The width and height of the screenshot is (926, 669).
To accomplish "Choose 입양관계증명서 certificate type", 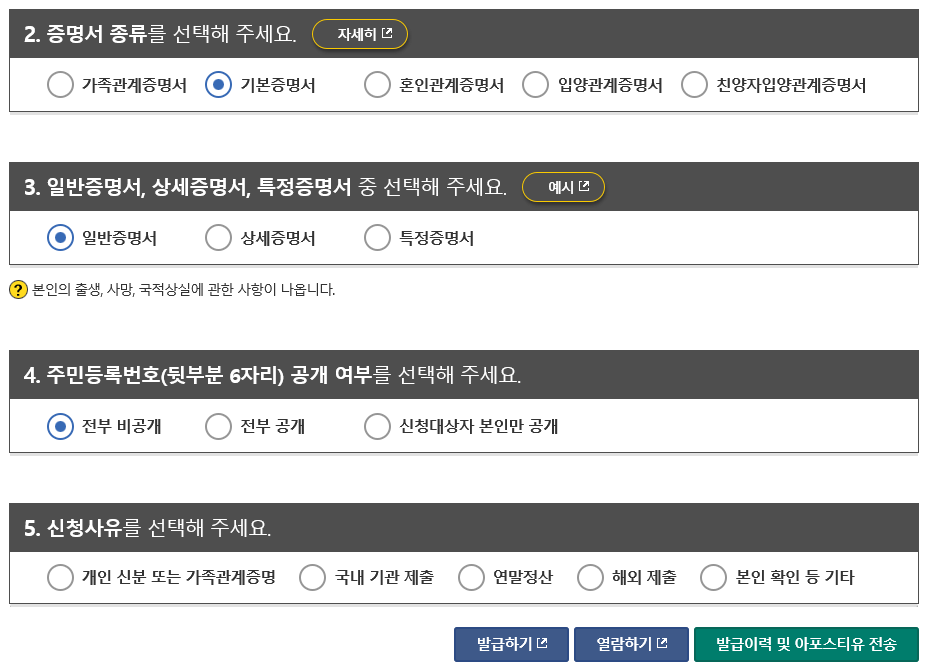I will (536, 84).
